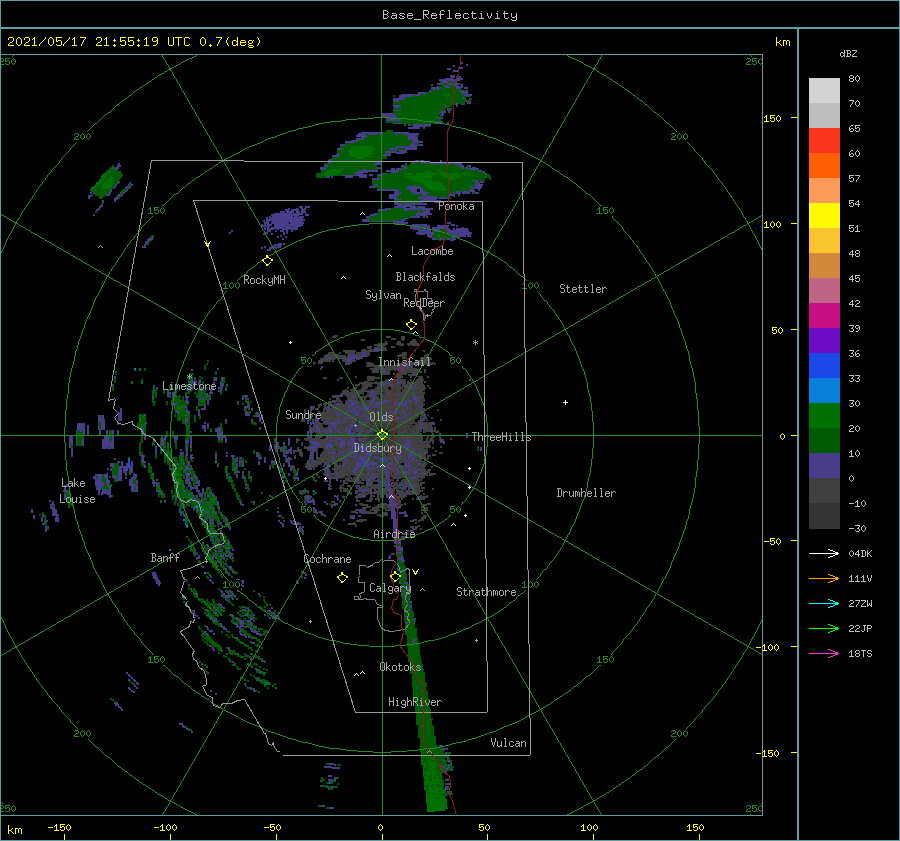The width and height of the screenshot is (900, 841).
Task: Pick the purple swatch between 39 and 36
Action: (824, 341)
